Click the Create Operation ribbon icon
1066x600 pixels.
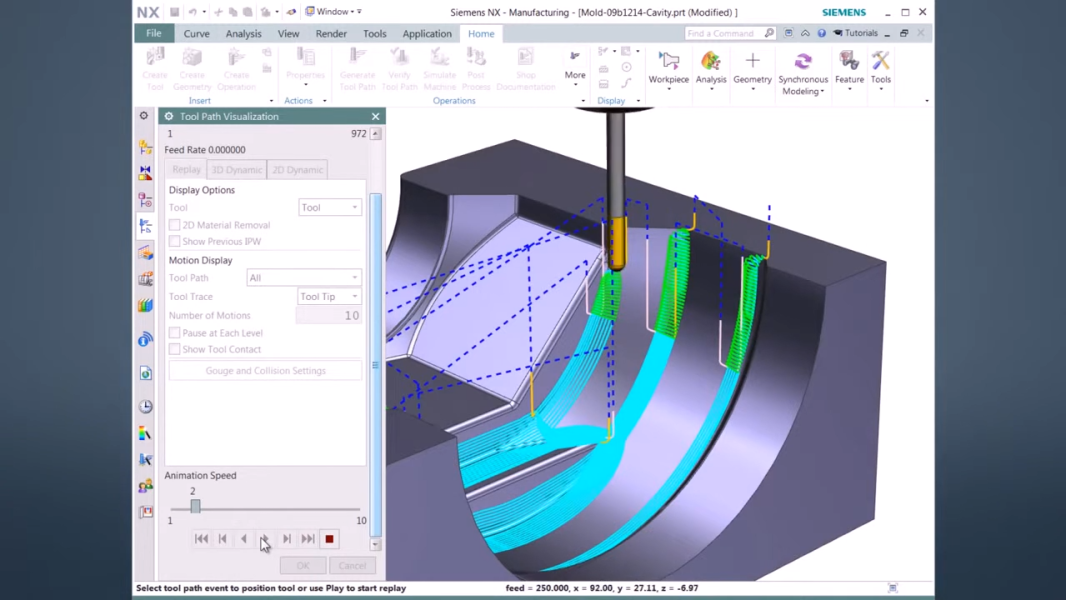pyautogui.click(x=236, y=69)
